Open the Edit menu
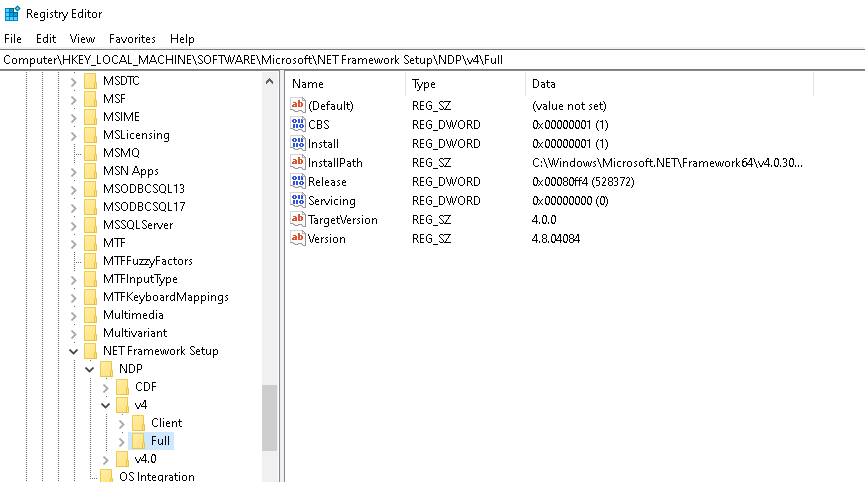Viewport: 865px width, 482px height. click(46, 39)
